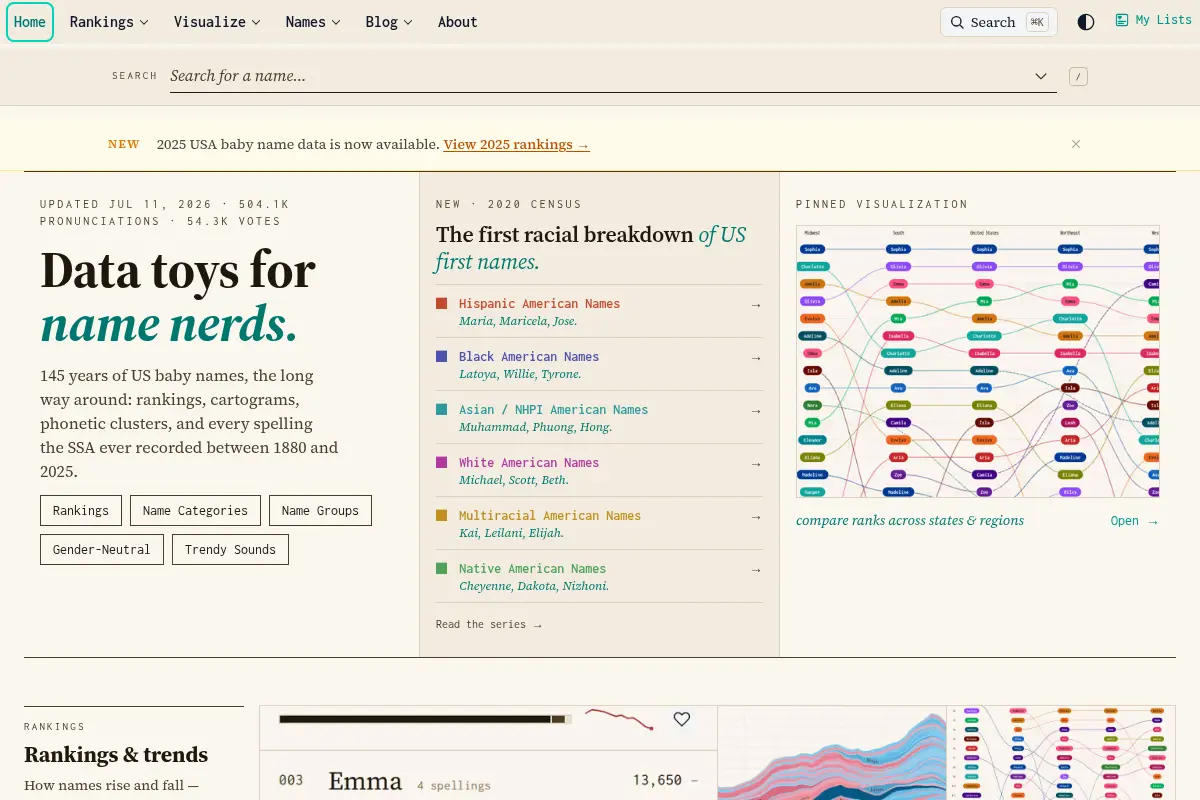Click the 4 spellings label beside Emma
The height and width of the screenshot is (800, 1200).
pyautogui.click(x=454, y=785)
